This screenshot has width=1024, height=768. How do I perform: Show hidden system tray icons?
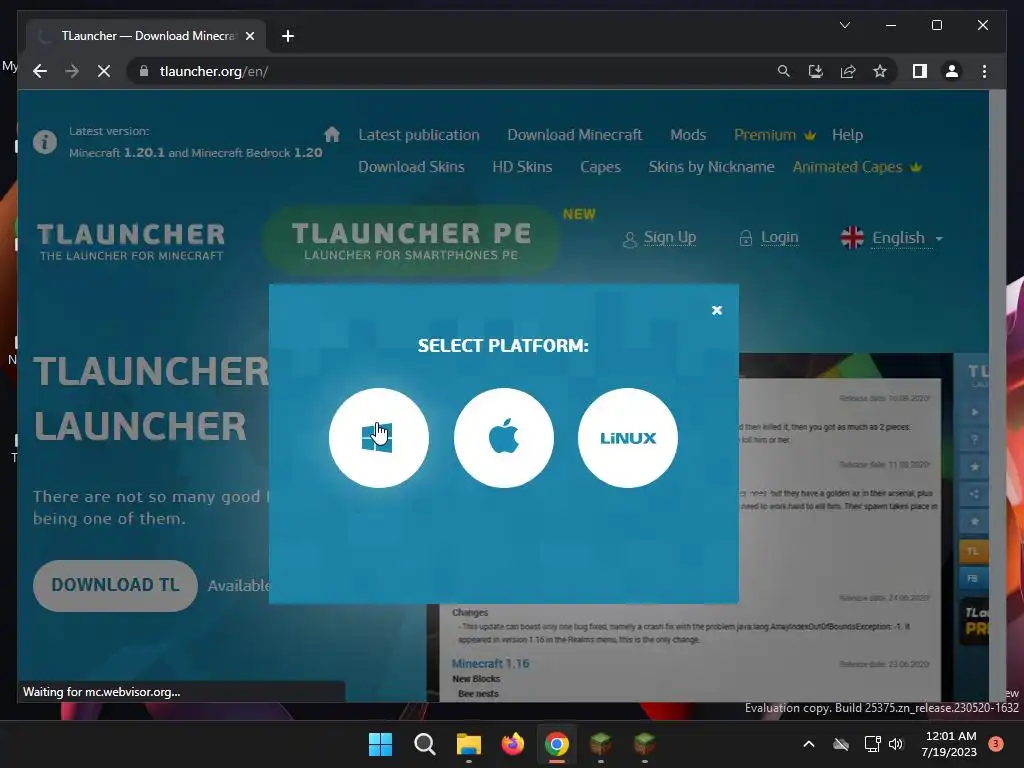(808, 744)
